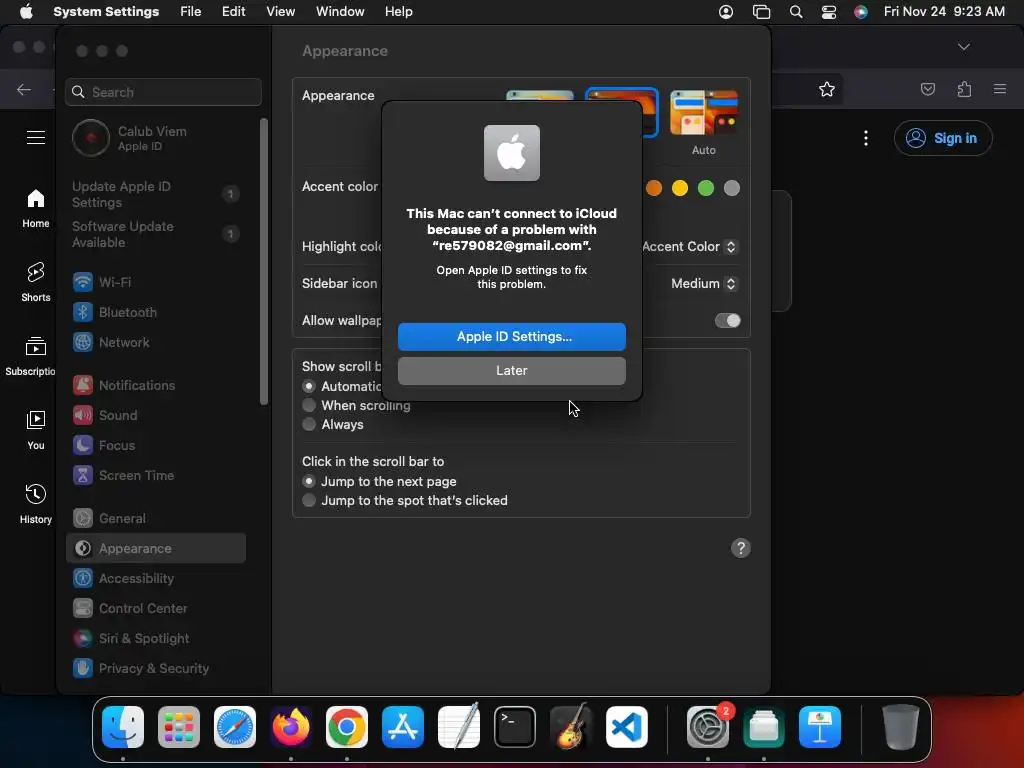Open Software Update Available item
Image resolution: width=1024 pixels, height=768 pixels.
[155, 234]
